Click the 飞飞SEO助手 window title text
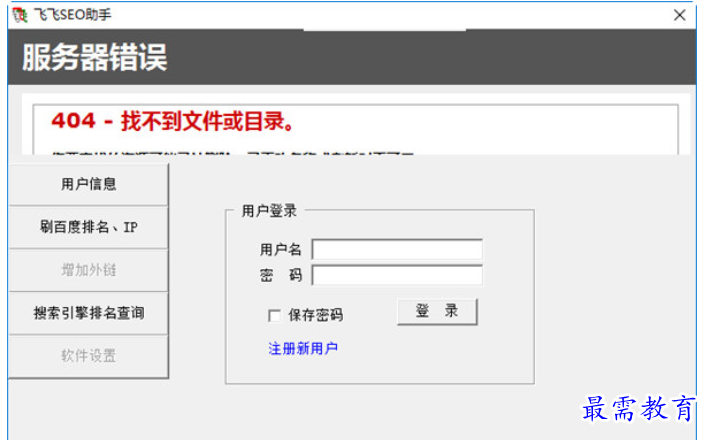Screen dimensions: 704x440 (73, 15)
